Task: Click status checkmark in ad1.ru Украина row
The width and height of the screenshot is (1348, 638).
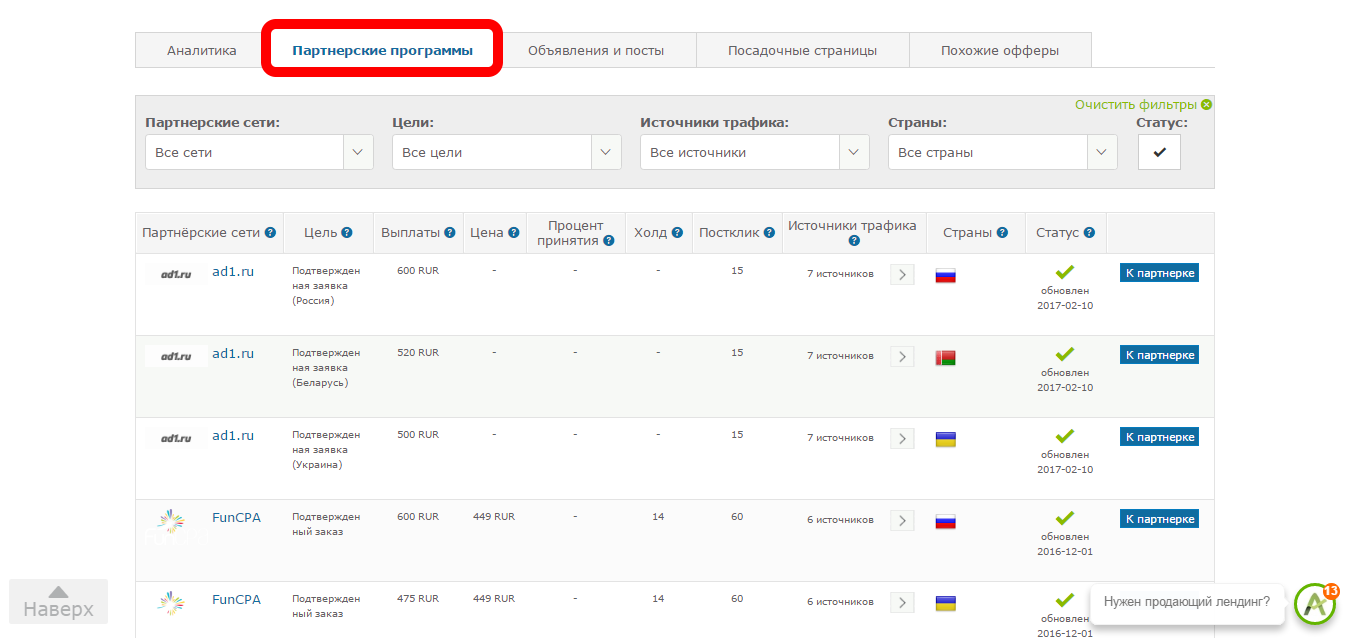Action: click(1065, 436)
